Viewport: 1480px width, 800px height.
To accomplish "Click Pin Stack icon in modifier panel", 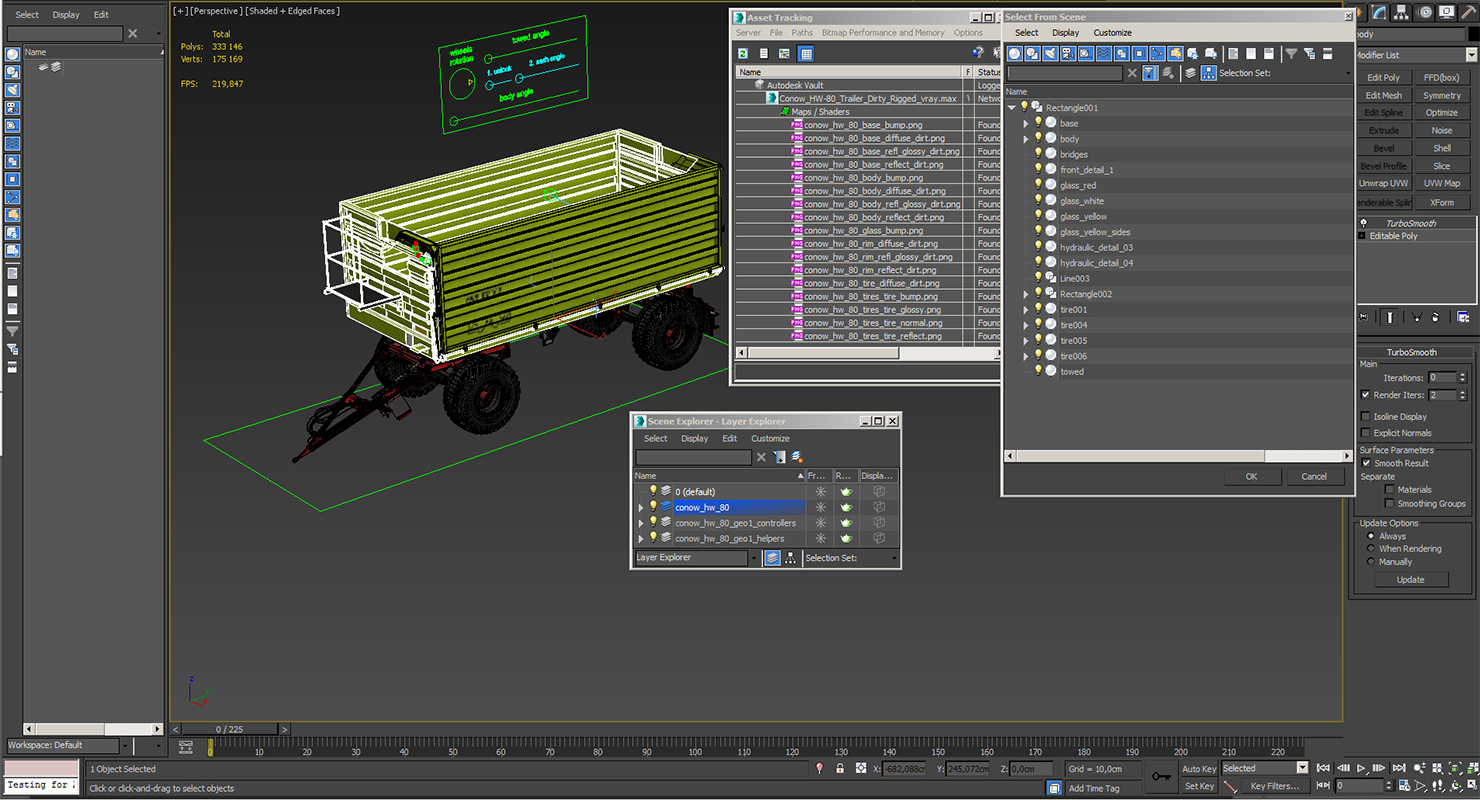I will (1363, 317).
